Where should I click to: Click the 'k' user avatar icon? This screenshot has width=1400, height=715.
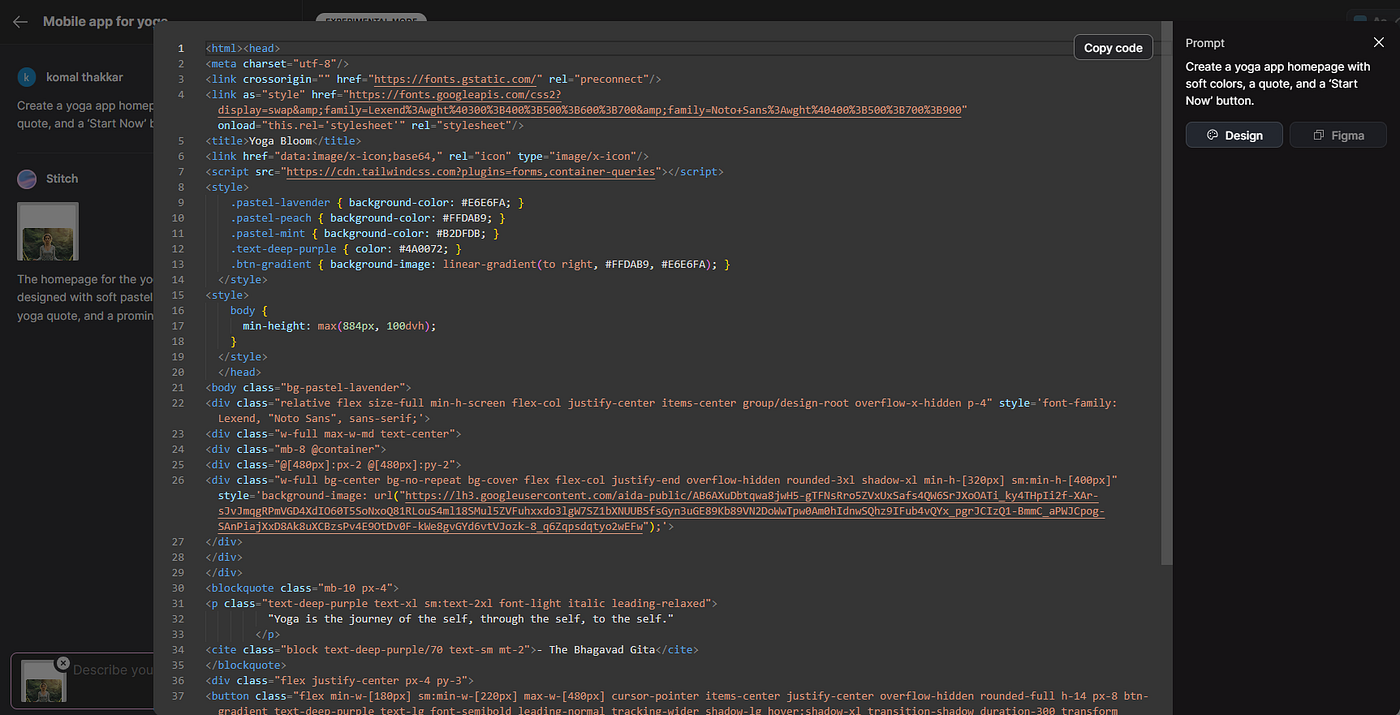point(27,77)
